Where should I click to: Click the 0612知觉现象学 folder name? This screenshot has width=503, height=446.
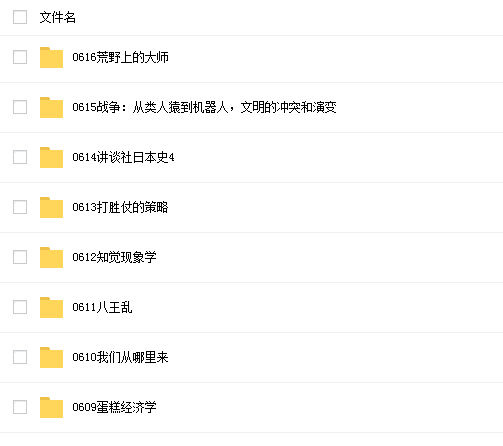114,257
